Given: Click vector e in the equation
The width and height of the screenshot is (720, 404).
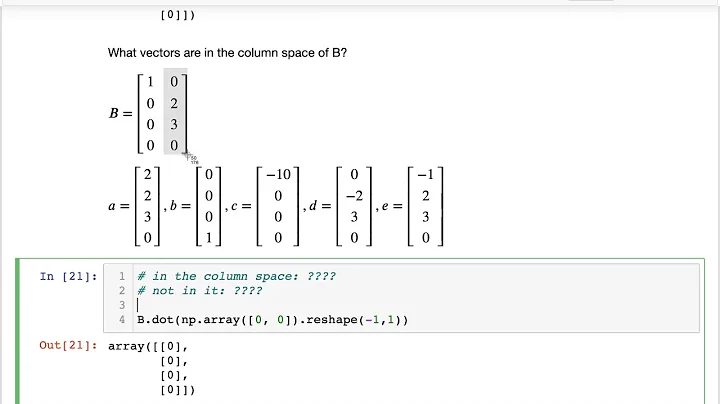Looking at the screenshot, I should tap(413, 206).
